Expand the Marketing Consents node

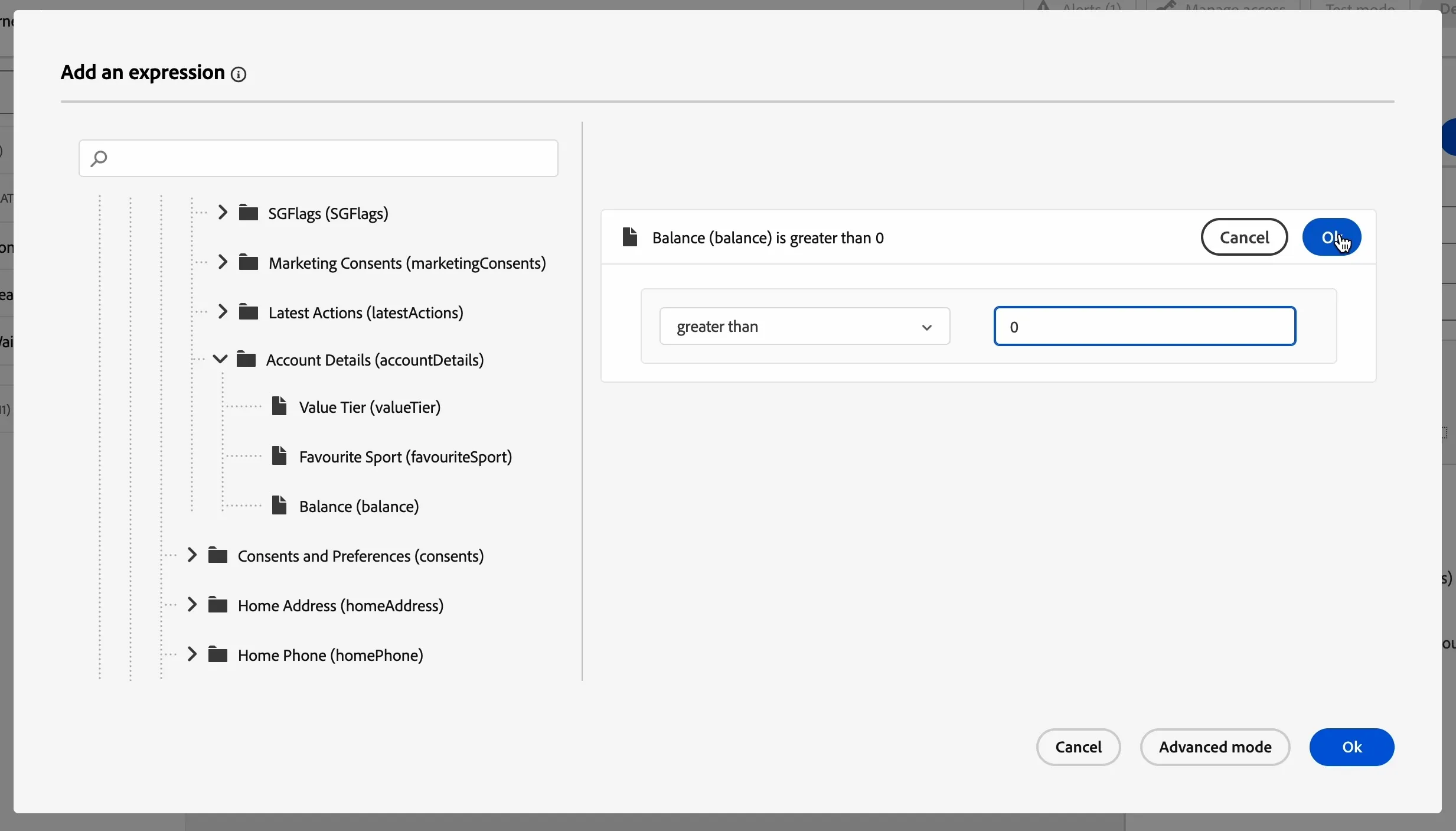point(223,262)
